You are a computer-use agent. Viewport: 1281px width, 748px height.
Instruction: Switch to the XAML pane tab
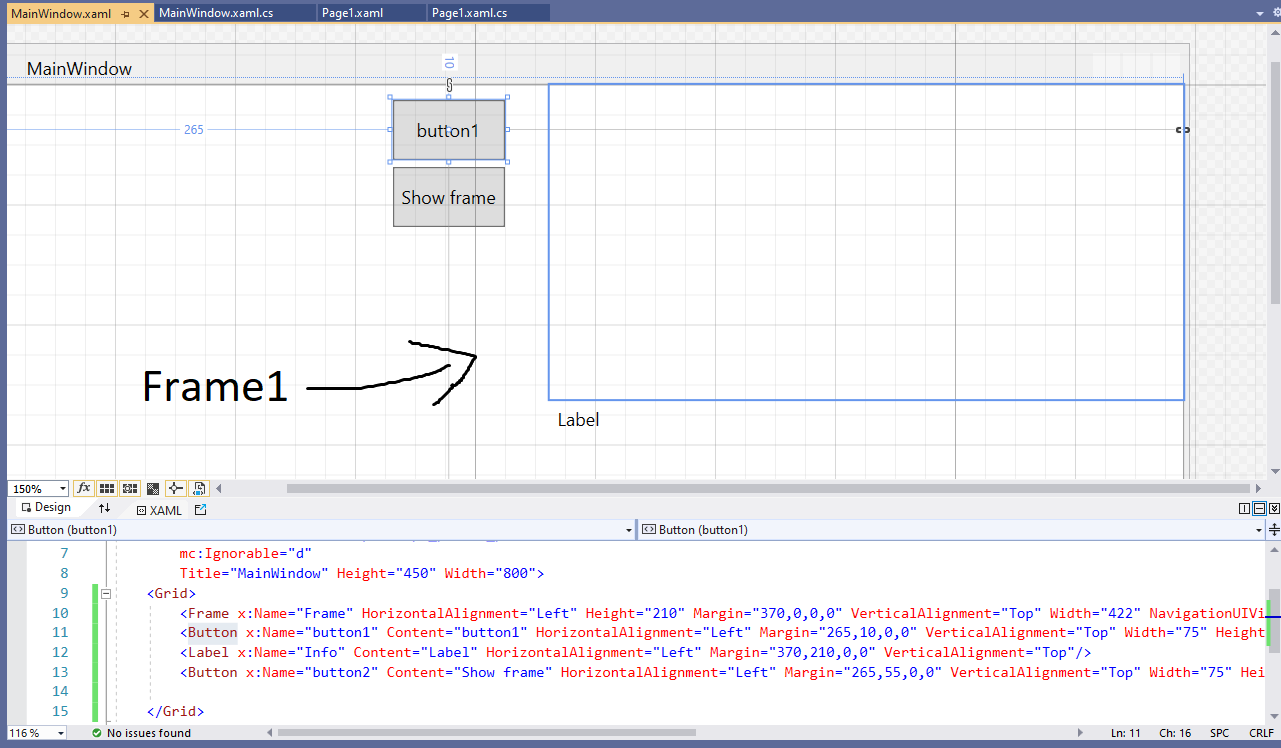[x=159, y=510]
